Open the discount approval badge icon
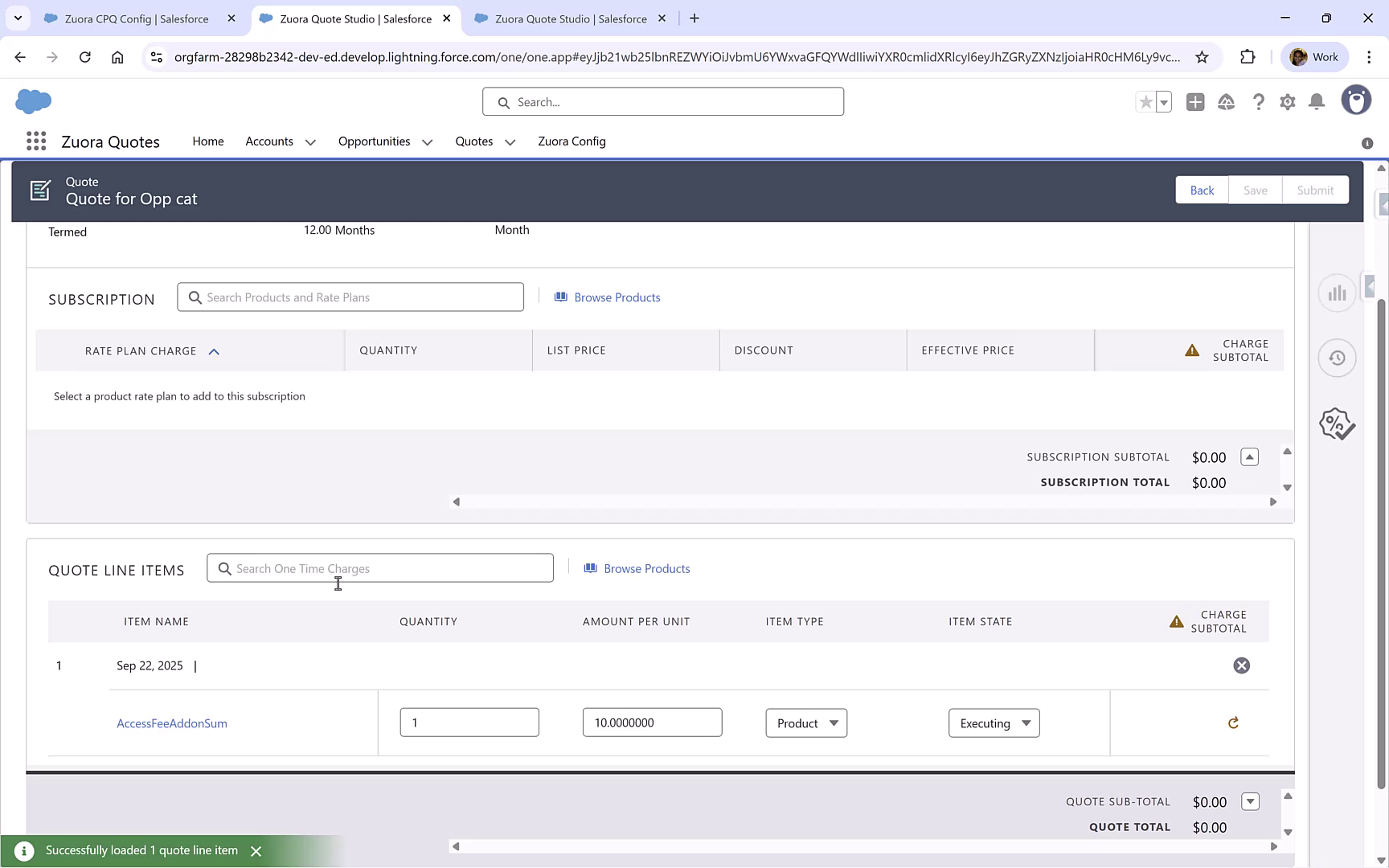This screenshot has width=1389, height=868. (x=1337, y=424)
